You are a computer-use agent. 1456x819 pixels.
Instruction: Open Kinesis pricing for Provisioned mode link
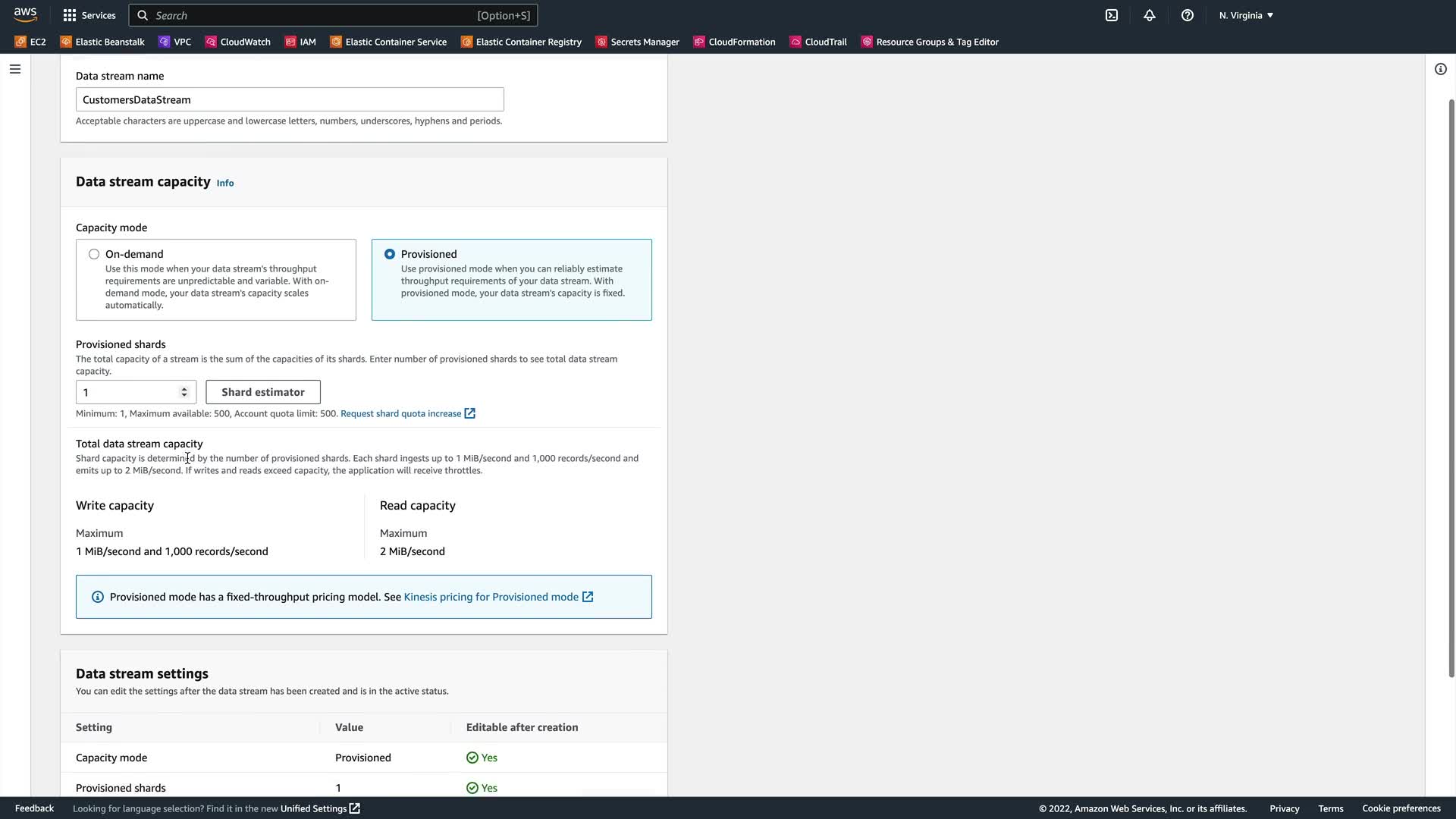(x=491, y=597)
